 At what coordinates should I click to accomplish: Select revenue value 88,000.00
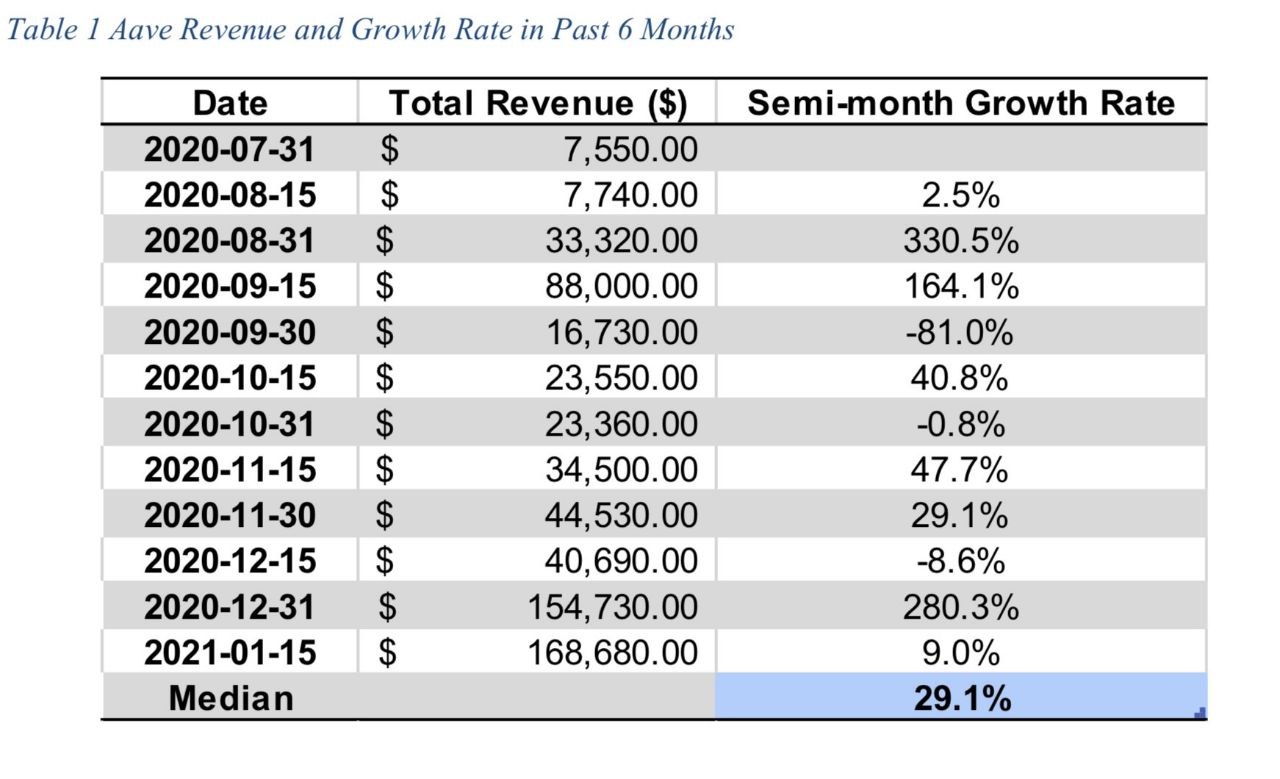621,287
